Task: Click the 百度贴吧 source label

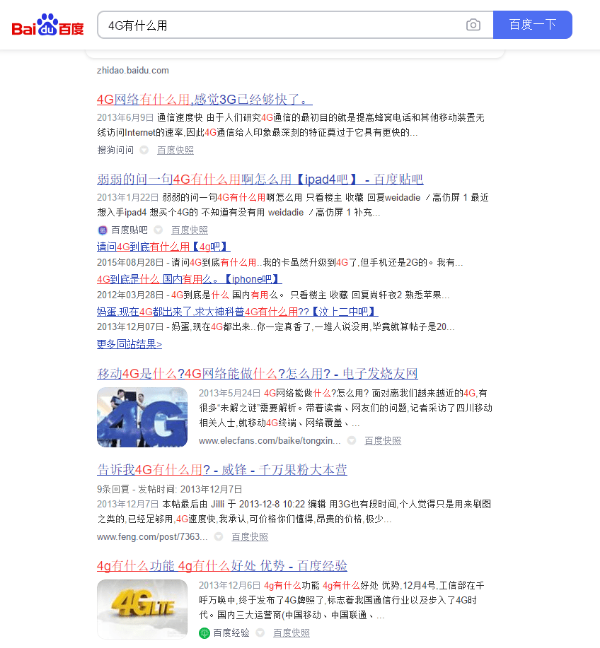Action: click(129, 230)
